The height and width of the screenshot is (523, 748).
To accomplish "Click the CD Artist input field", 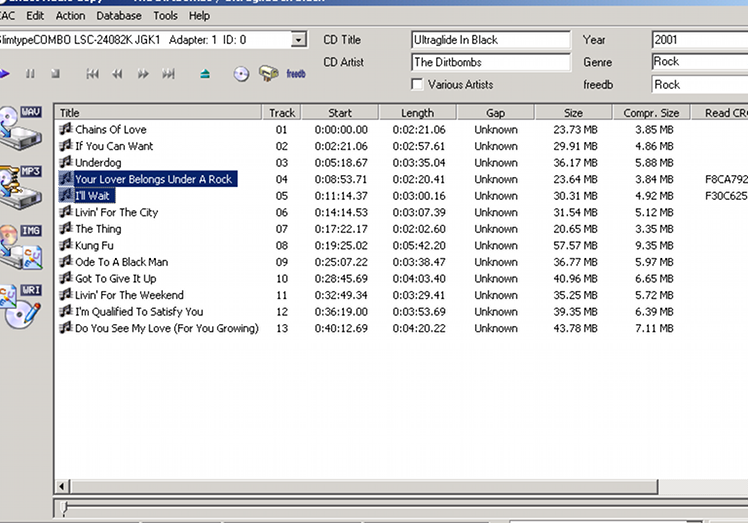I will click(491, 62).
